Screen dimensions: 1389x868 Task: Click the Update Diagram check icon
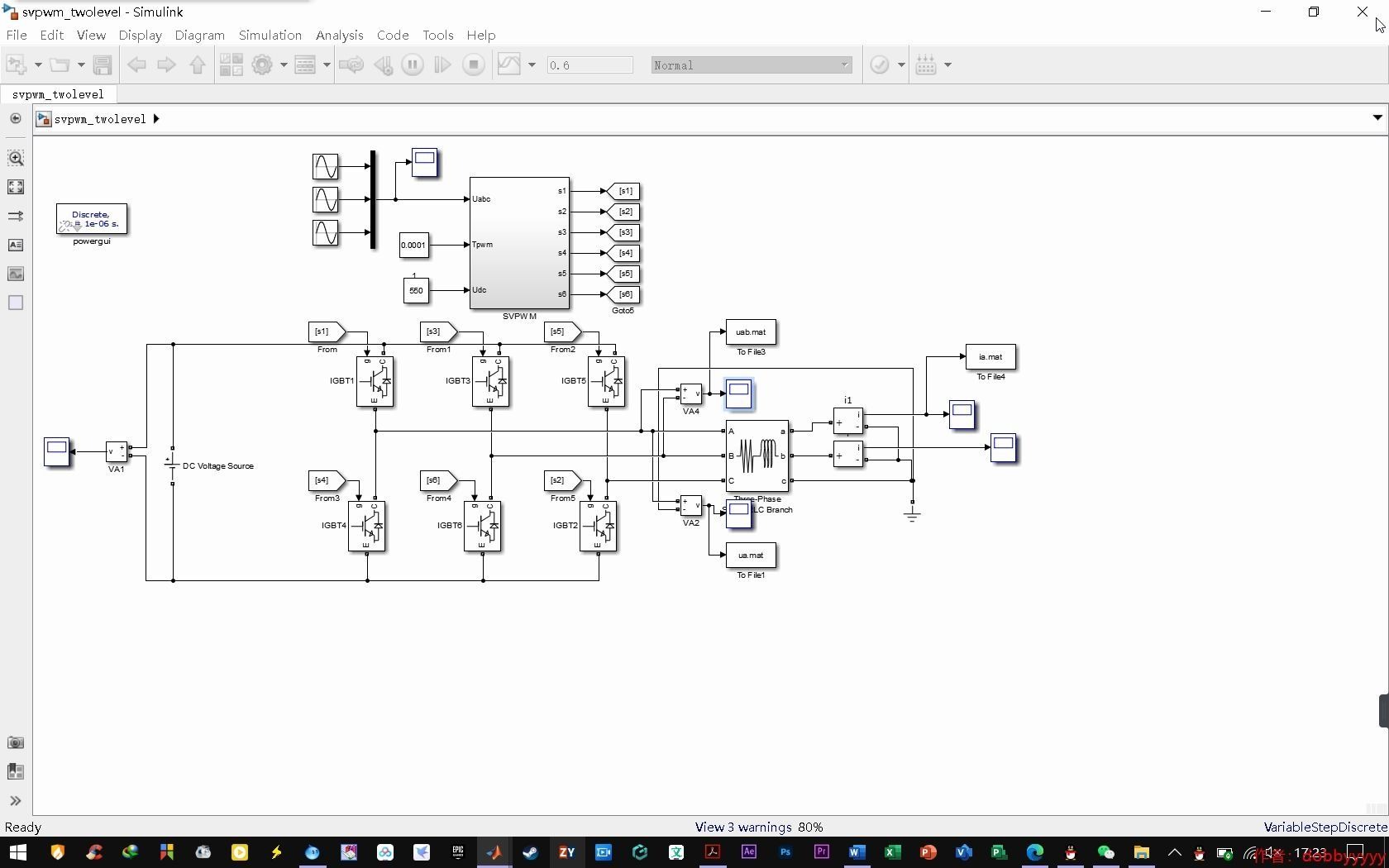[x=880, y=64]
